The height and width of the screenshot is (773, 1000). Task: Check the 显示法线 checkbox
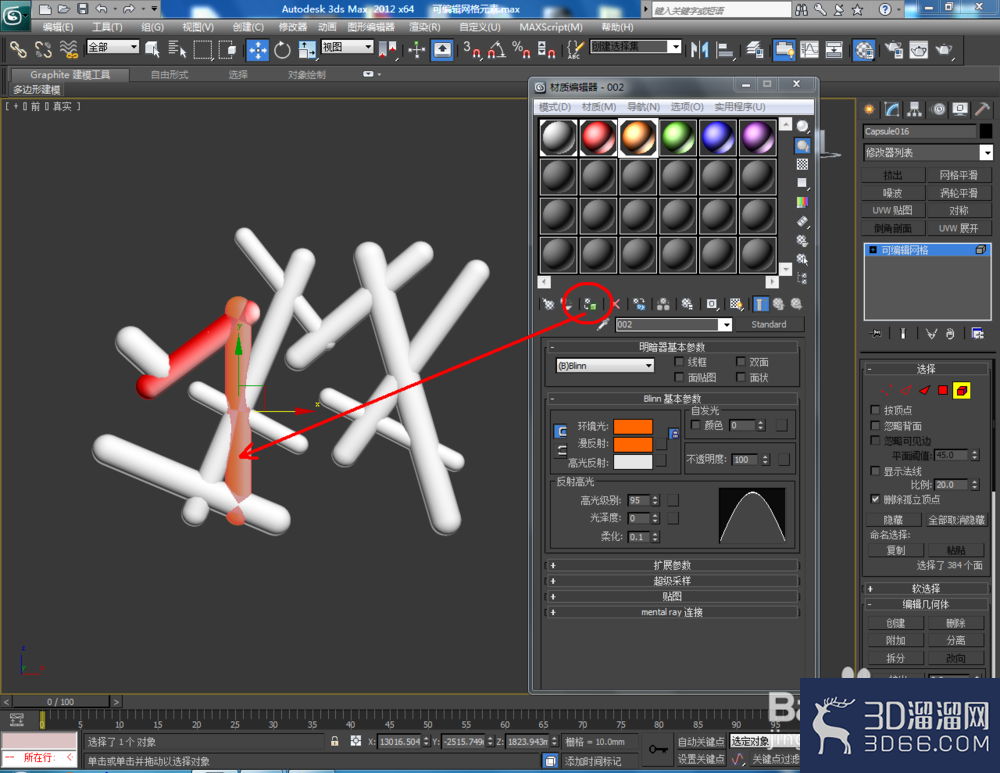pyautogui.click(x=875, y=471)
